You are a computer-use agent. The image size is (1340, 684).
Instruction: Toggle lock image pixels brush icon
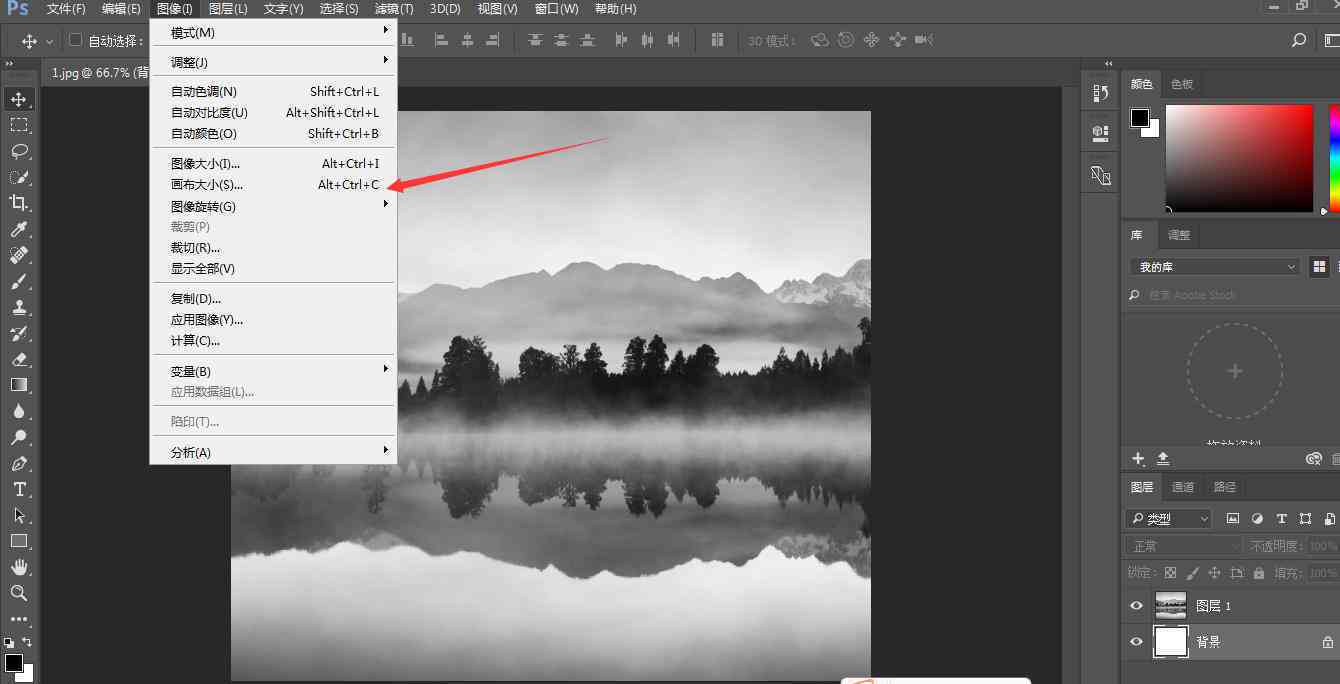1192,573
